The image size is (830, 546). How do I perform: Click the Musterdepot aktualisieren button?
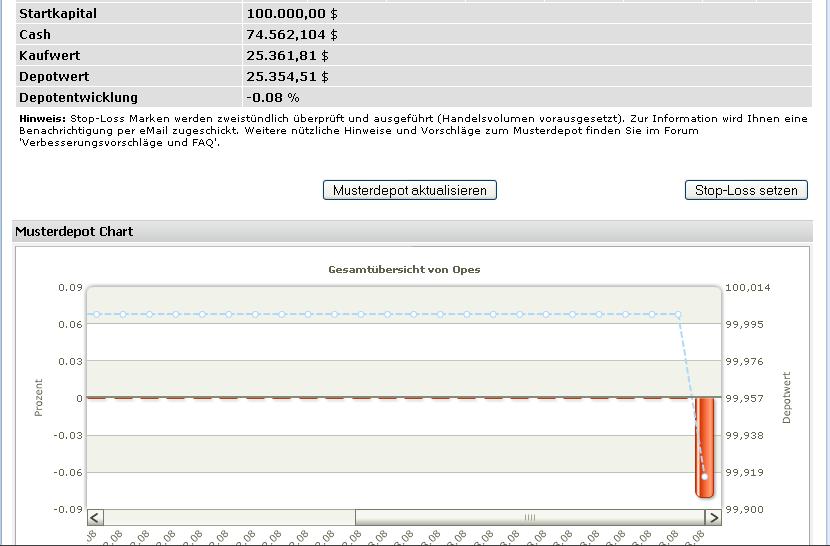(x=410, y=190)
